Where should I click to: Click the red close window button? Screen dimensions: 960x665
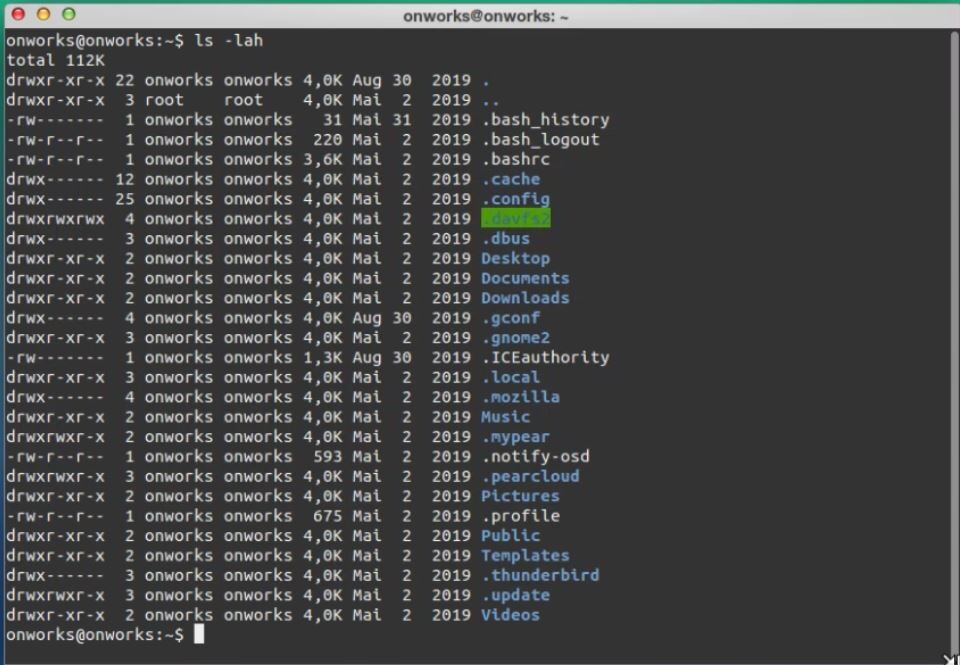18,14
